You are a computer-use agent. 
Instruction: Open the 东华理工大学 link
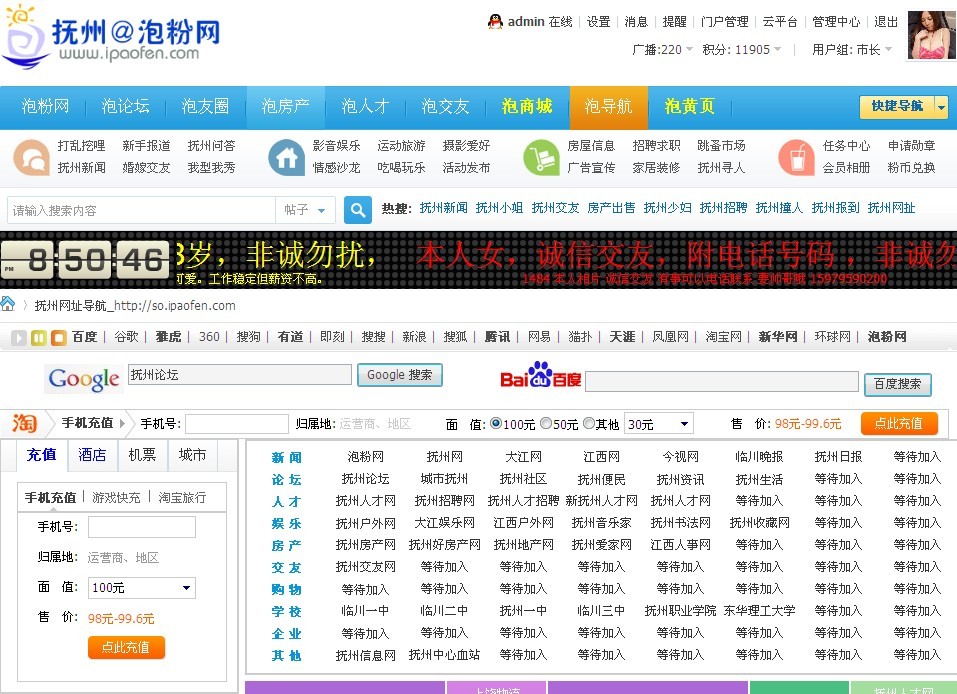point(759,610)
